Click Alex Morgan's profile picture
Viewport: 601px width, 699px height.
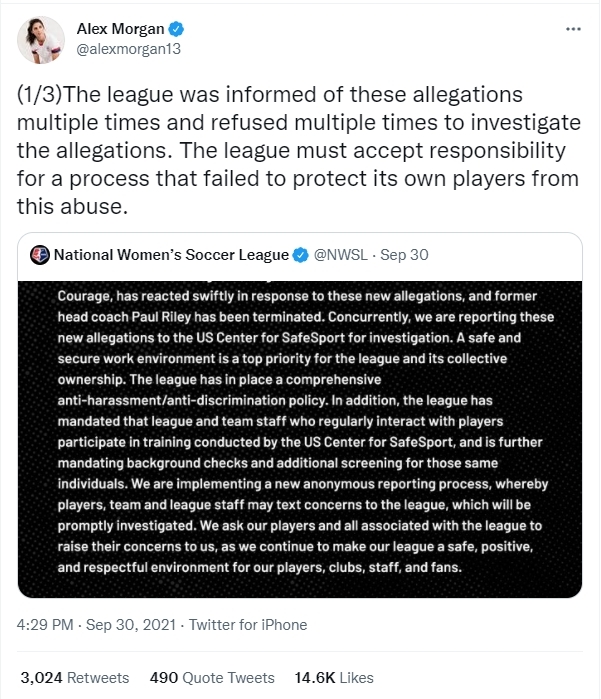pyautogui.click(x=40, y=38)
